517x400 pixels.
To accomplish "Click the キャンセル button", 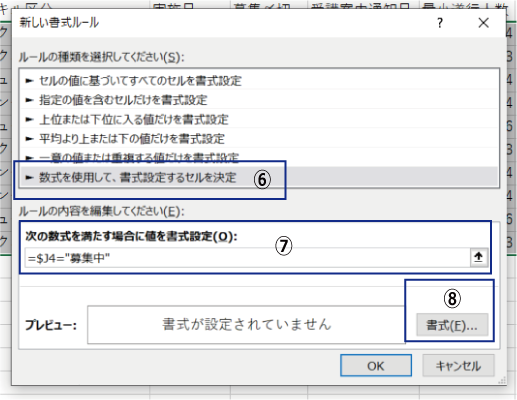I will coord(458,366).
